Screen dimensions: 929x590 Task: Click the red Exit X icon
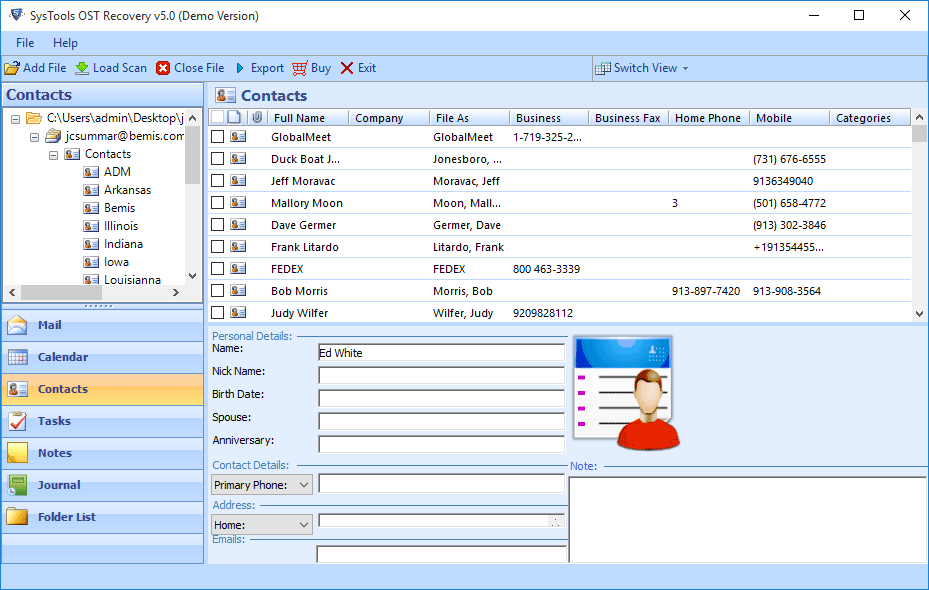tap(347, 68)
